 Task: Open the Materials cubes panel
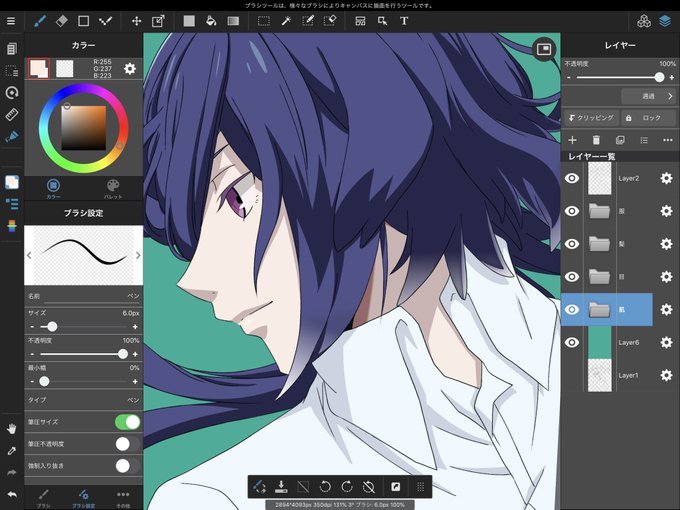coord(644,21)
